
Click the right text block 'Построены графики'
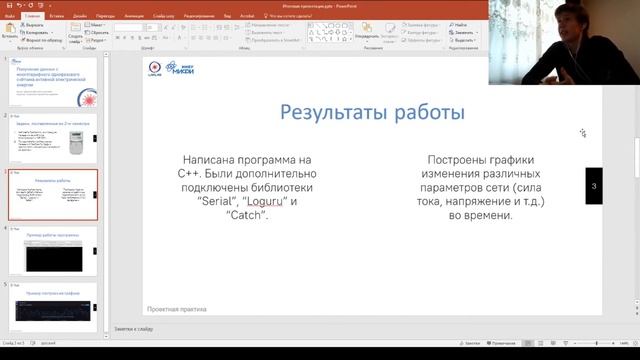(x=480, y=187)
